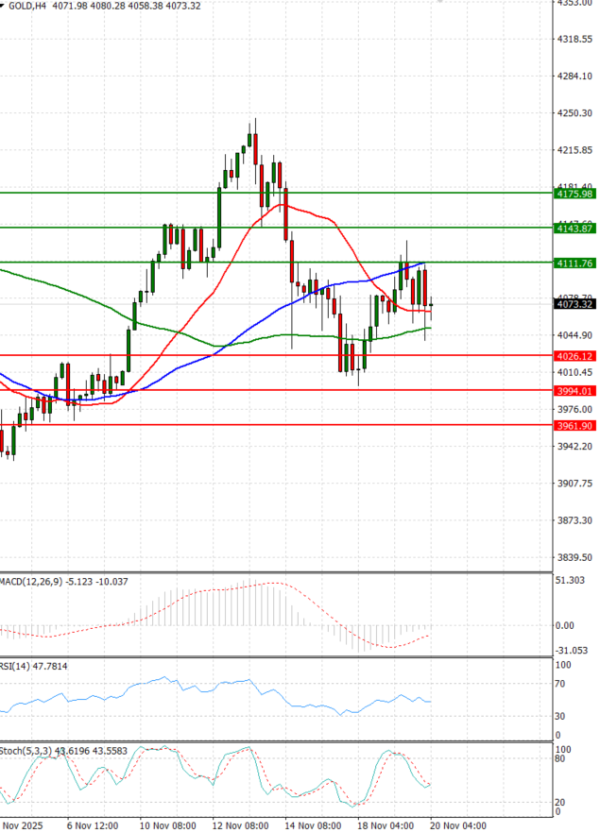Click the 6 Nov 12:00 time axis label
Screen dimensions: 600x833
[x=93, y=826]
